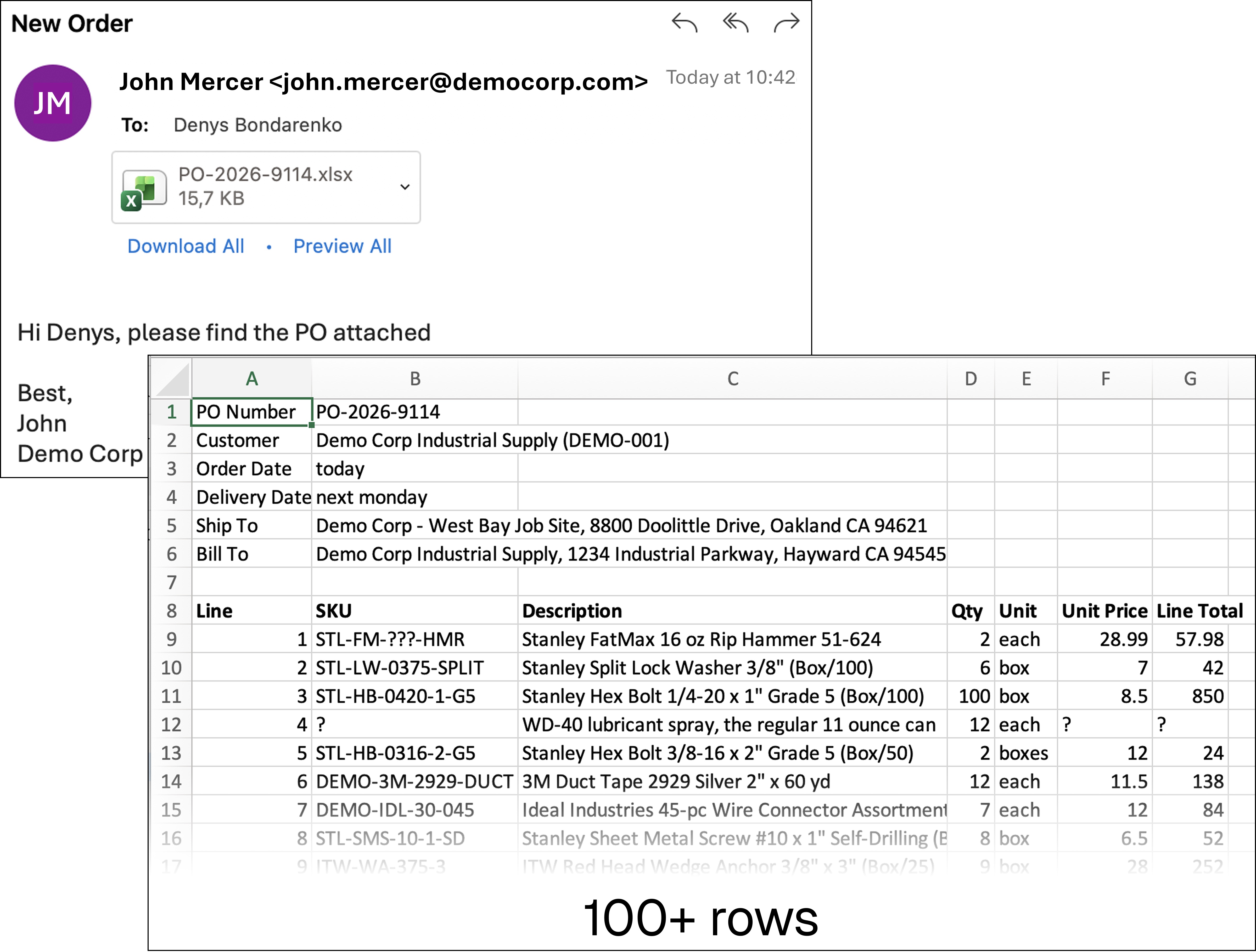Click SKU cell STL-HB-0316-2-G5
Image resolution: width=1256 pixels, height=952 pixels.
(x=415, y=753)
